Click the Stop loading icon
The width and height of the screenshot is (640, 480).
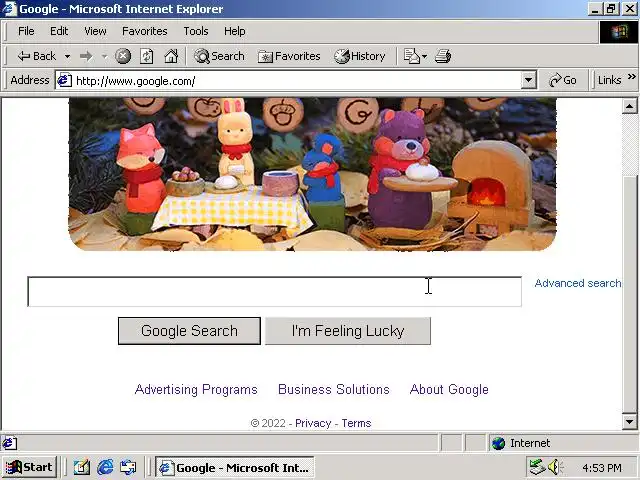point(123,56)
